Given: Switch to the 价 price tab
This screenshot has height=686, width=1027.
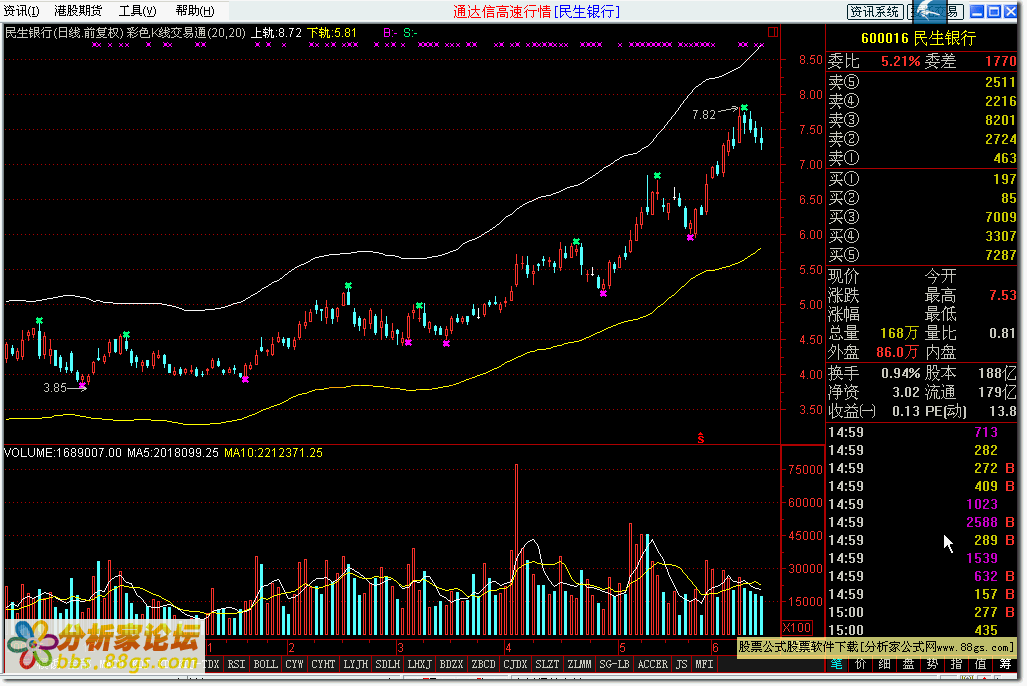Looking at the screenshot, I should click(860, 664).
